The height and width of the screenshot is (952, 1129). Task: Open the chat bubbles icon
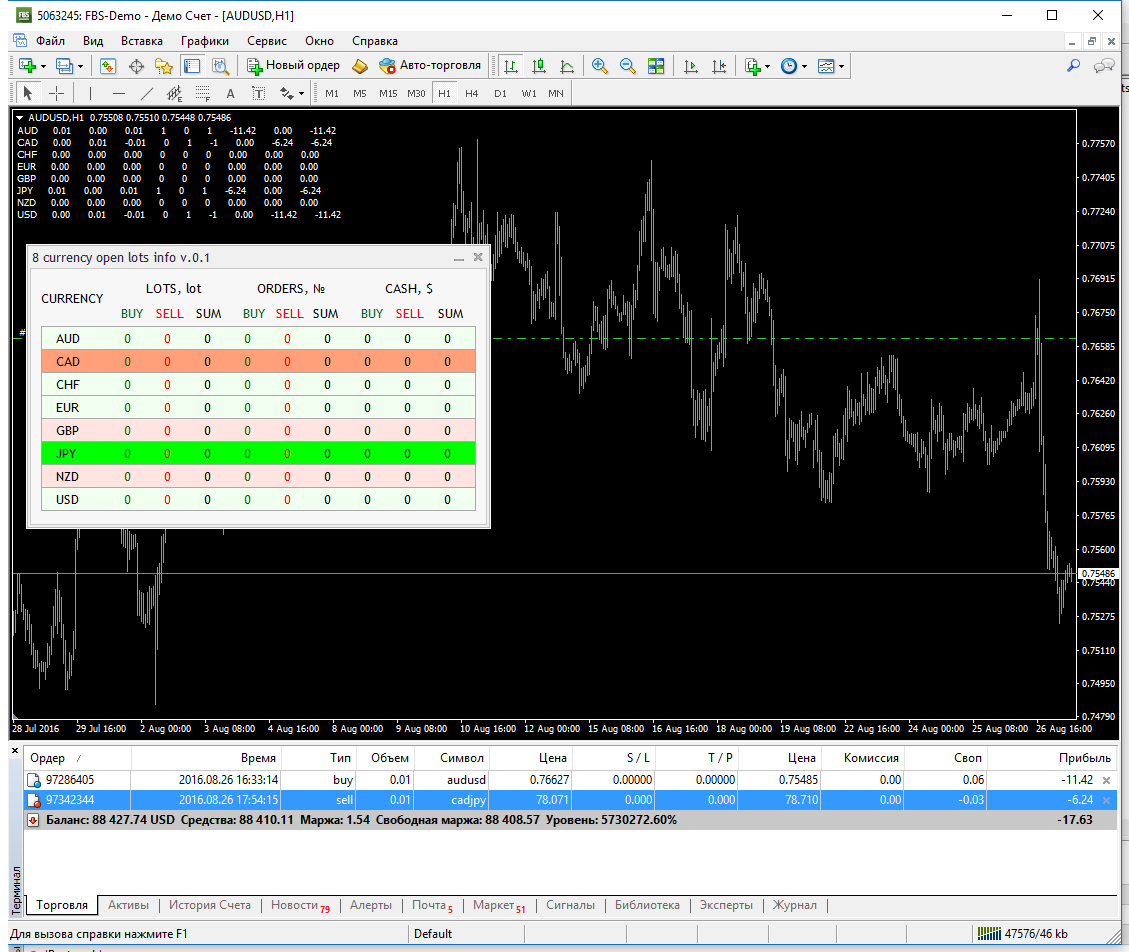1104,66
